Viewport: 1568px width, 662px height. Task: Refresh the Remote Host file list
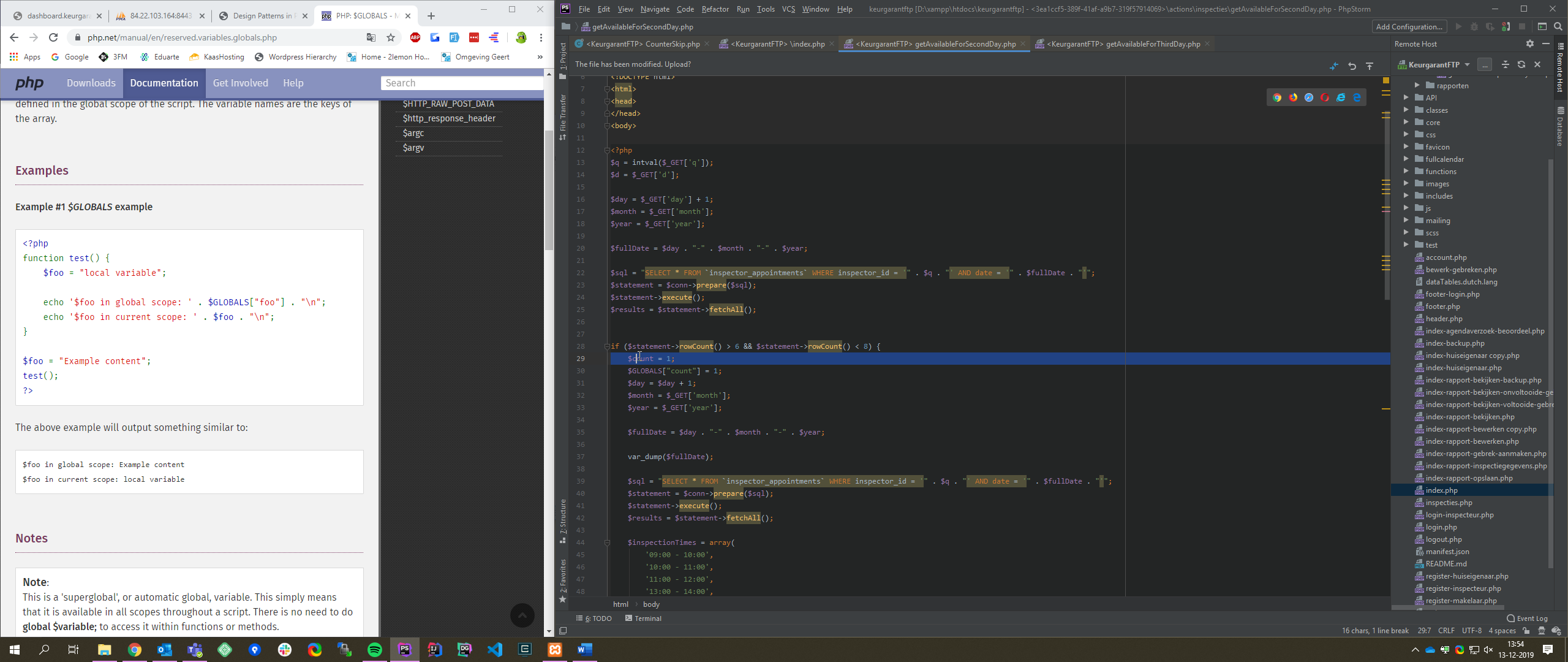click(x=1521, y=64)
